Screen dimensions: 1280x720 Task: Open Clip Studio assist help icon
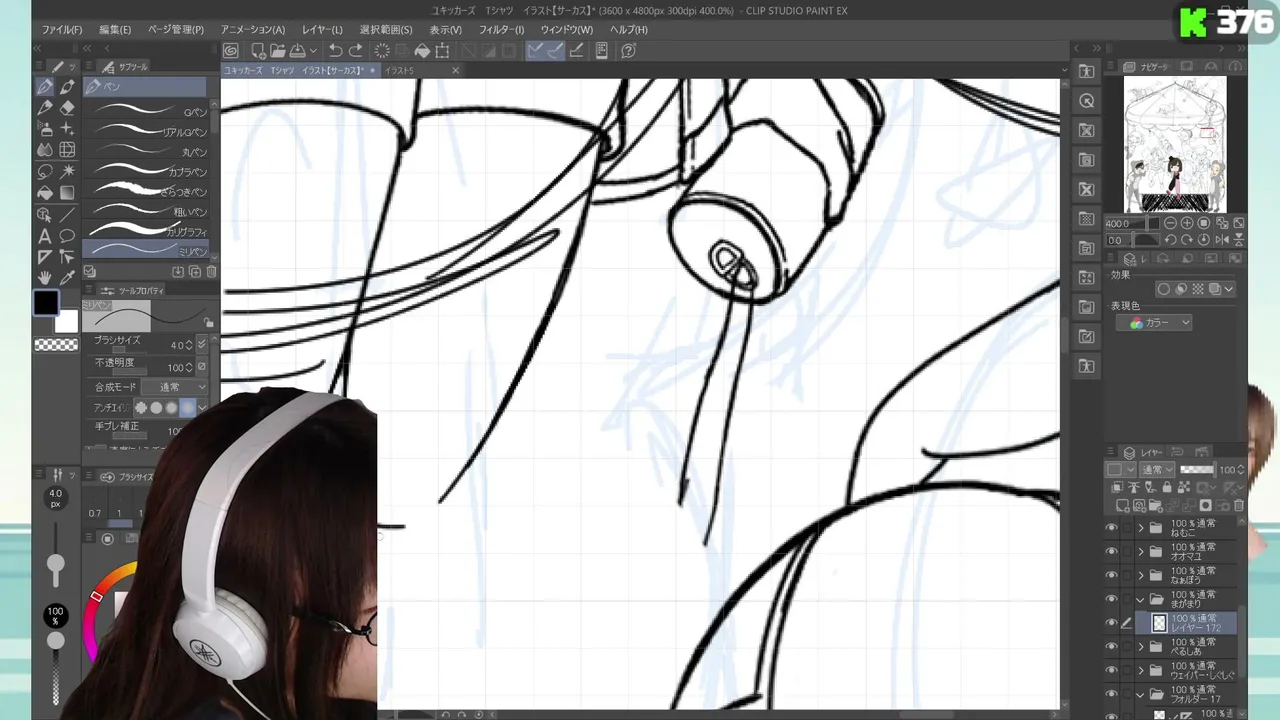pyautogui.click(x=628, y=51)
